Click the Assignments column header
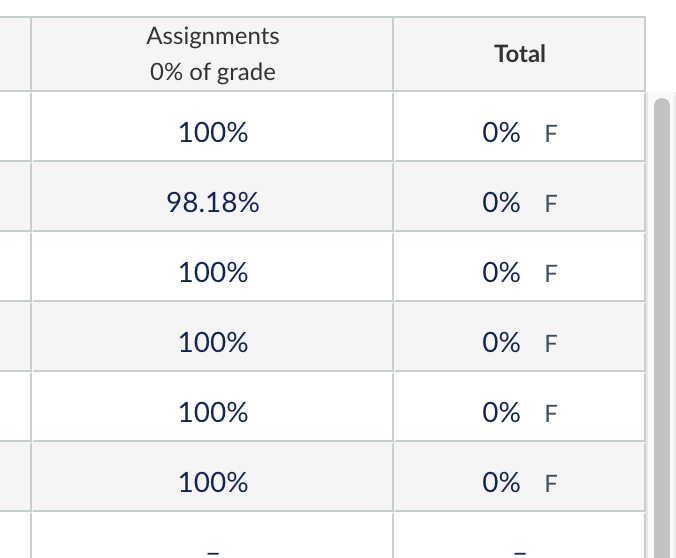Viewport: 676px width, 558px height. [x=213, y=37]
